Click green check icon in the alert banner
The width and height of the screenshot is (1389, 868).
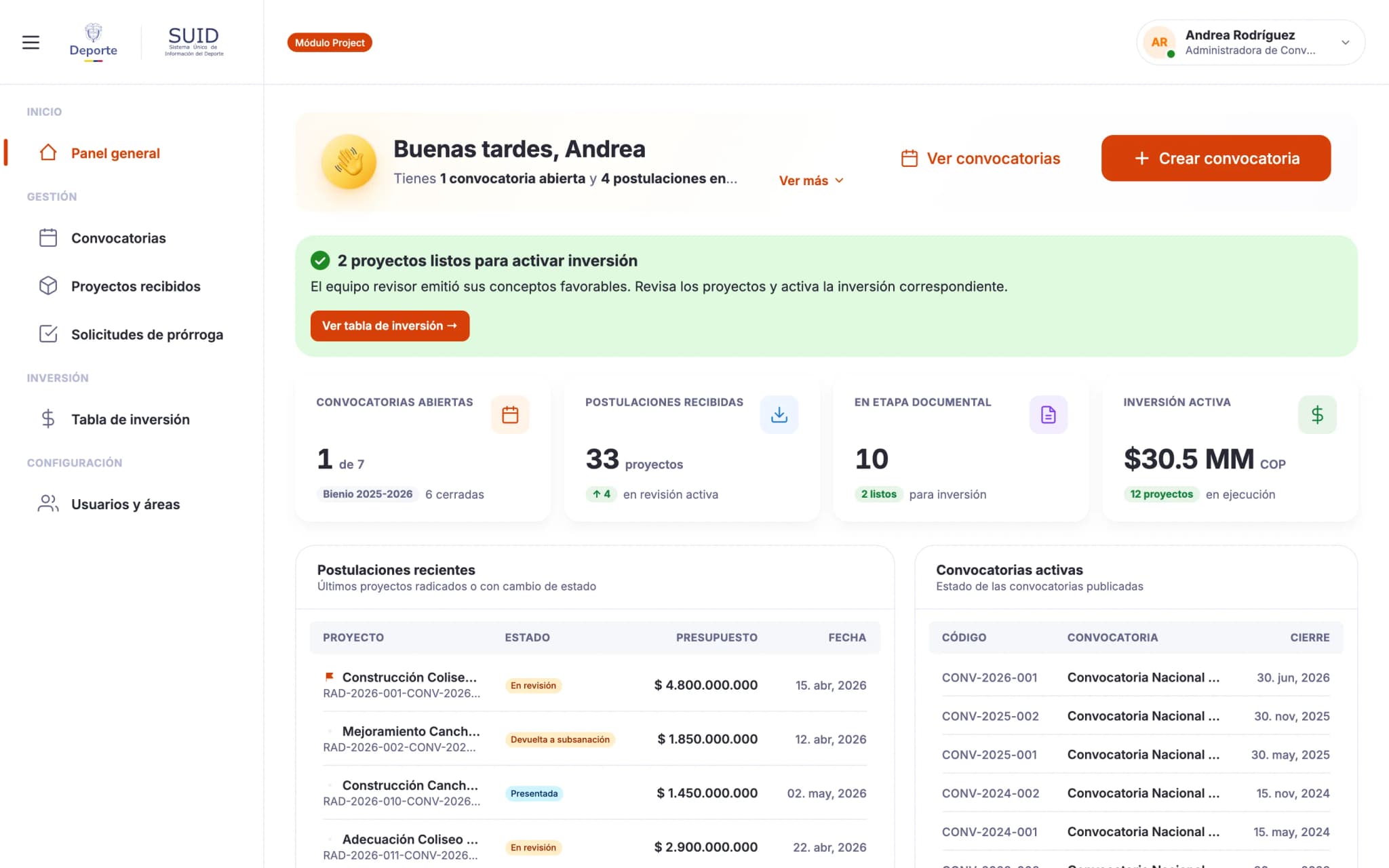click(320, 260)
